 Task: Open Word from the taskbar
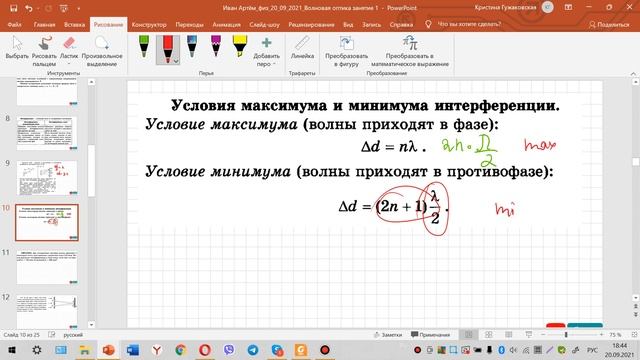[x=133, y=350]
